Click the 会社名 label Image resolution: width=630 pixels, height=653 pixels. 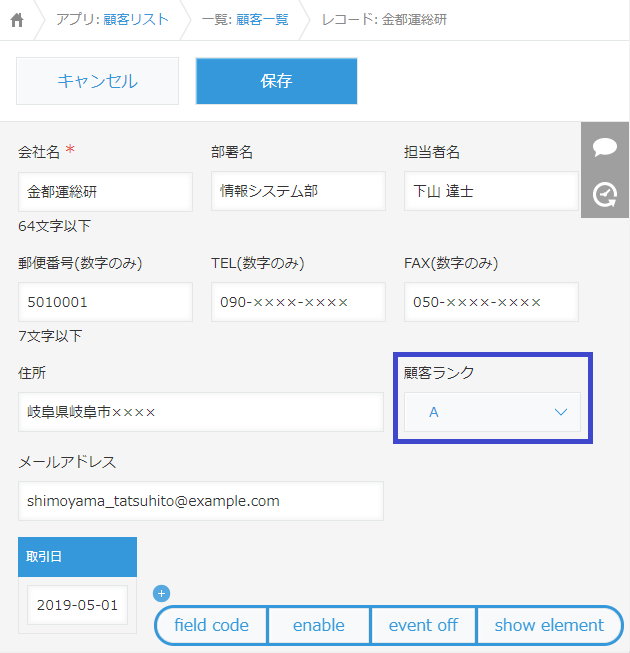click(x=39, y=152)
